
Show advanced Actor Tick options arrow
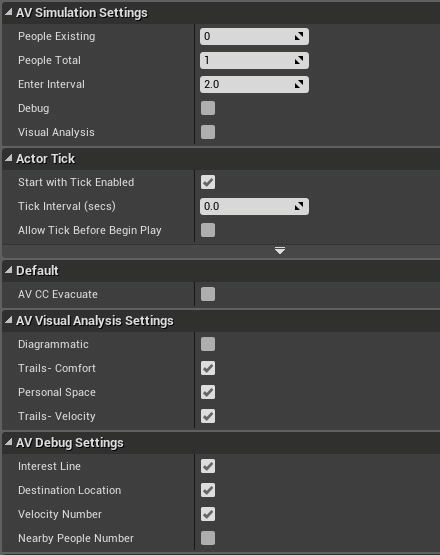coord(280,251)
